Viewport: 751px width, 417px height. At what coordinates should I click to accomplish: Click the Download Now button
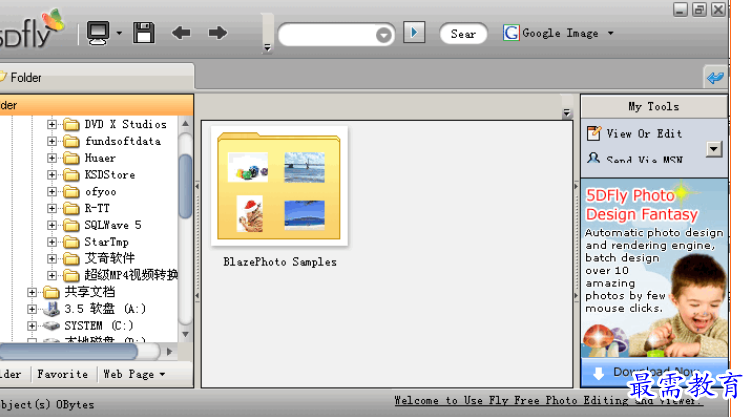654,372
